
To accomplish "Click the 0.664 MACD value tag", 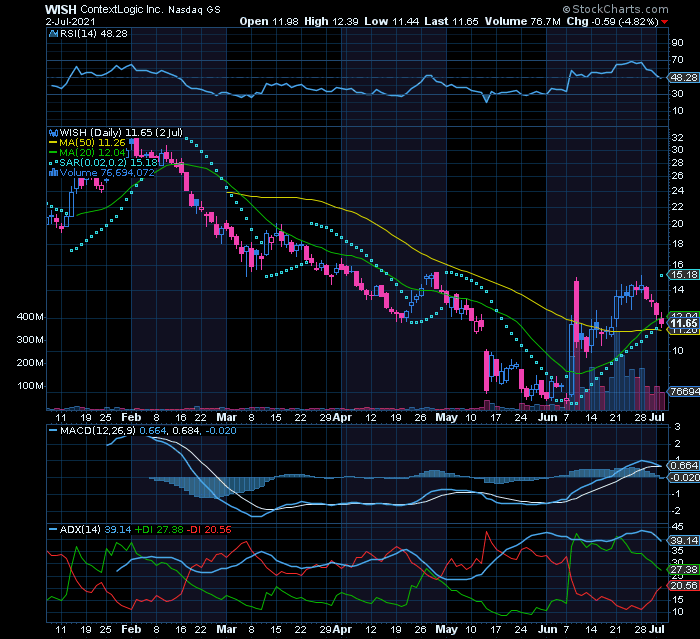I will 683,465.
